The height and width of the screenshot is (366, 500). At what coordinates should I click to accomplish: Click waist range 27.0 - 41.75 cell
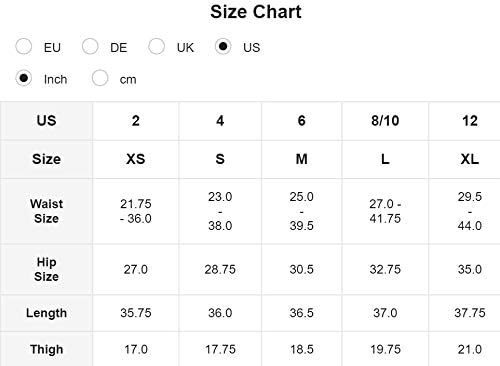pos(385,211)
